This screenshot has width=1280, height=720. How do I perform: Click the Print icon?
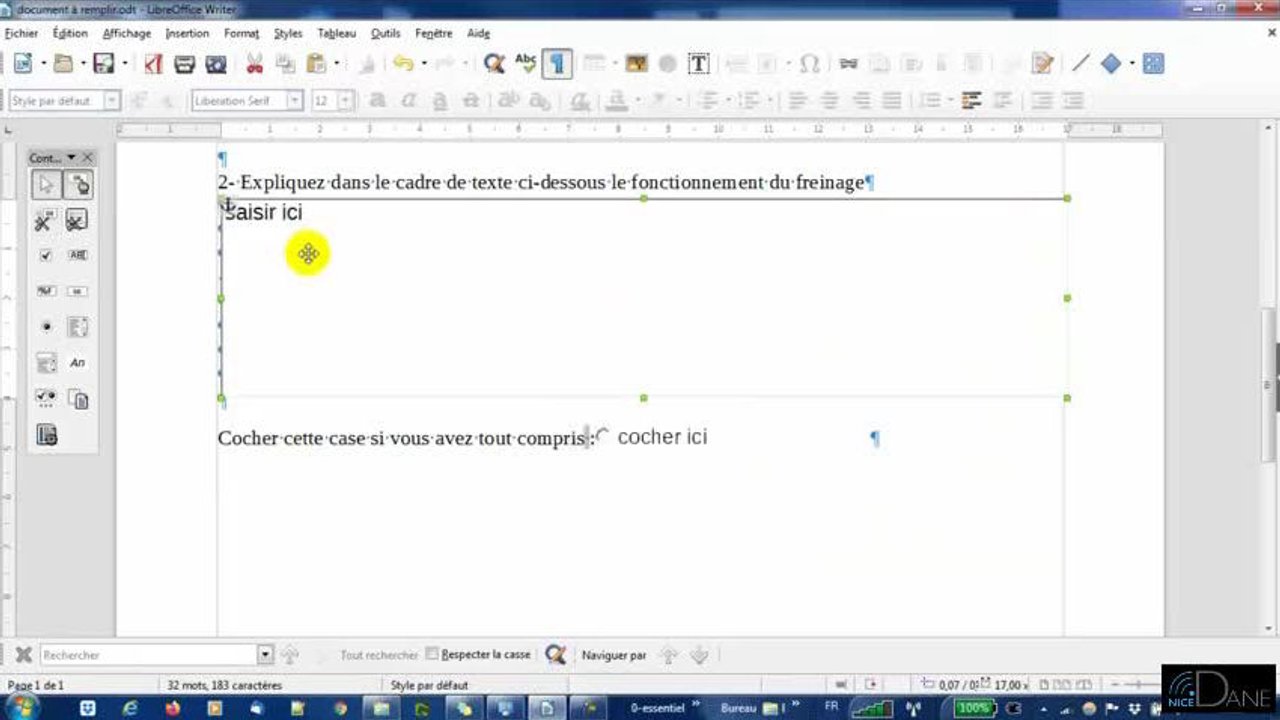pyautogui.click(x=184, y=64)
